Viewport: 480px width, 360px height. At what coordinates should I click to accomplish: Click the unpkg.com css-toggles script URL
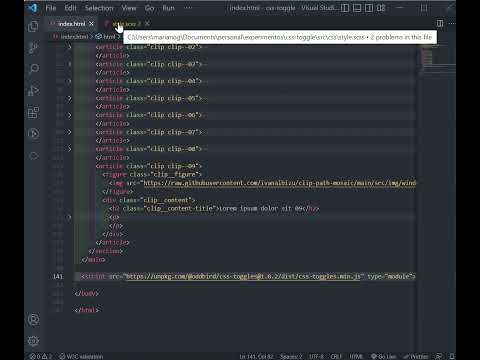pos(243,276)
